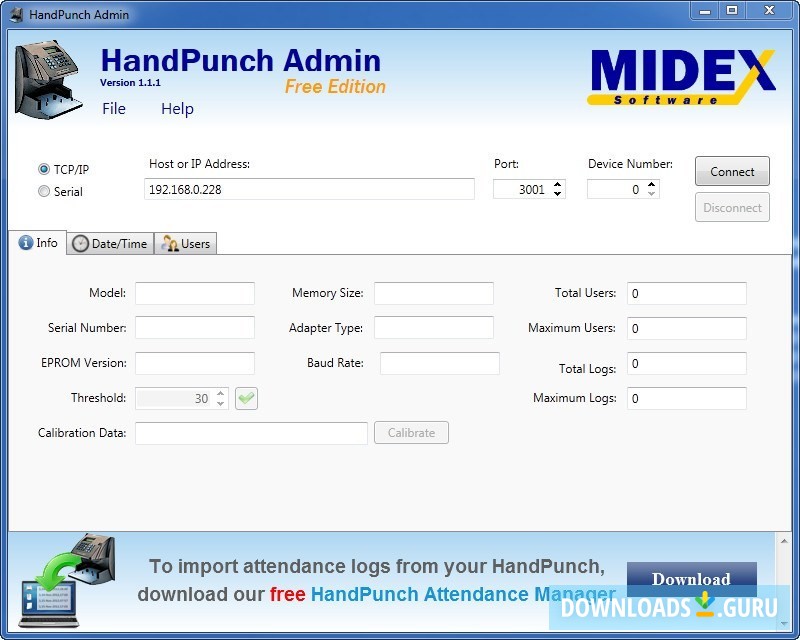Image resolution: width=800 pixels, height=640 pixels.
Task: Click the Serial Number field
Action: pos(195,328)
